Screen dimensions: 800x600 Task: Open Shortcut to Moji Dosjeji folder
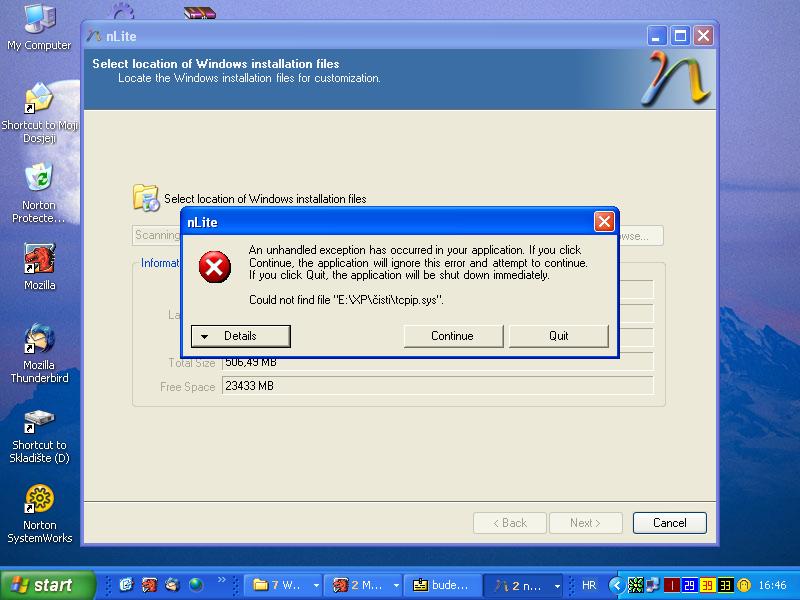(x=39, y=113)
